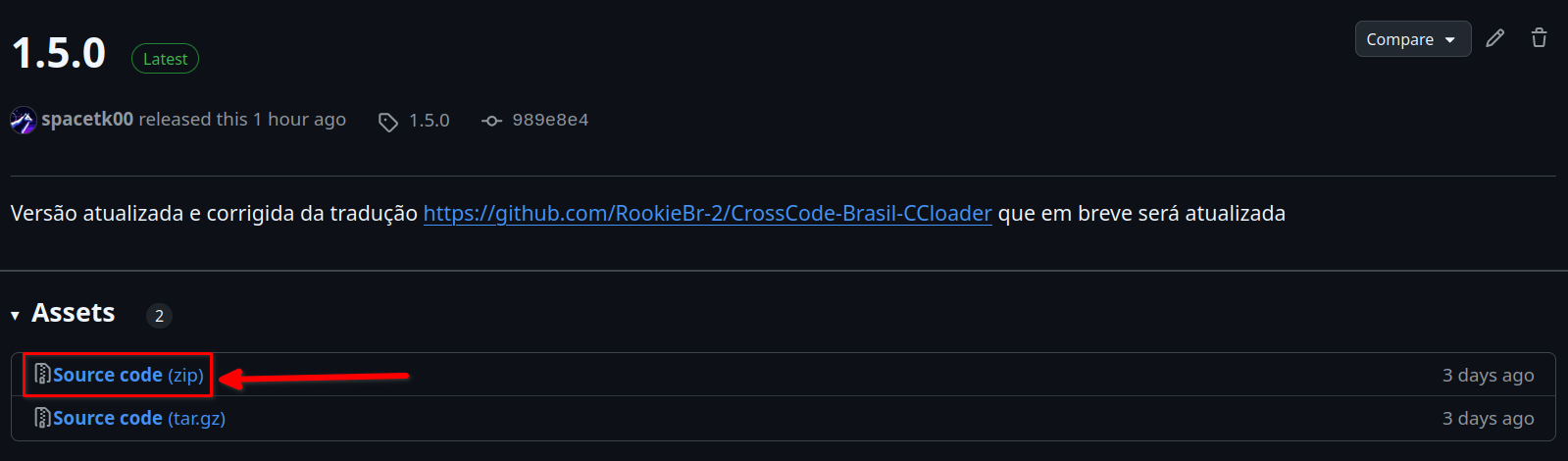Click the Assets heading text

pos(74,313)
